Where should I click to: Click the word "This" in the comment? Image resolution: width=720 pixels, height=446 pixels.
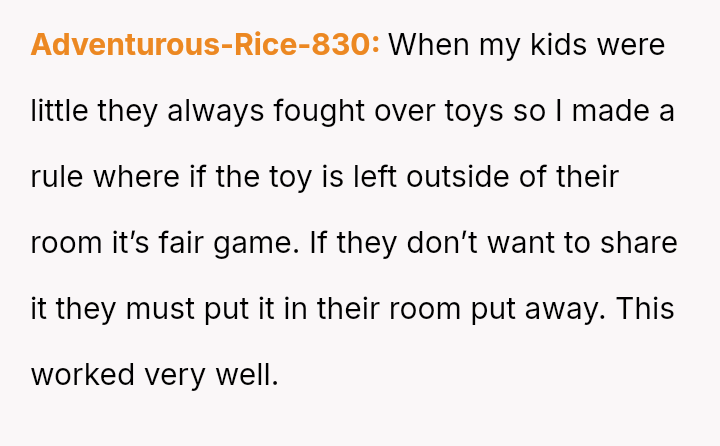tap(647, 309)
